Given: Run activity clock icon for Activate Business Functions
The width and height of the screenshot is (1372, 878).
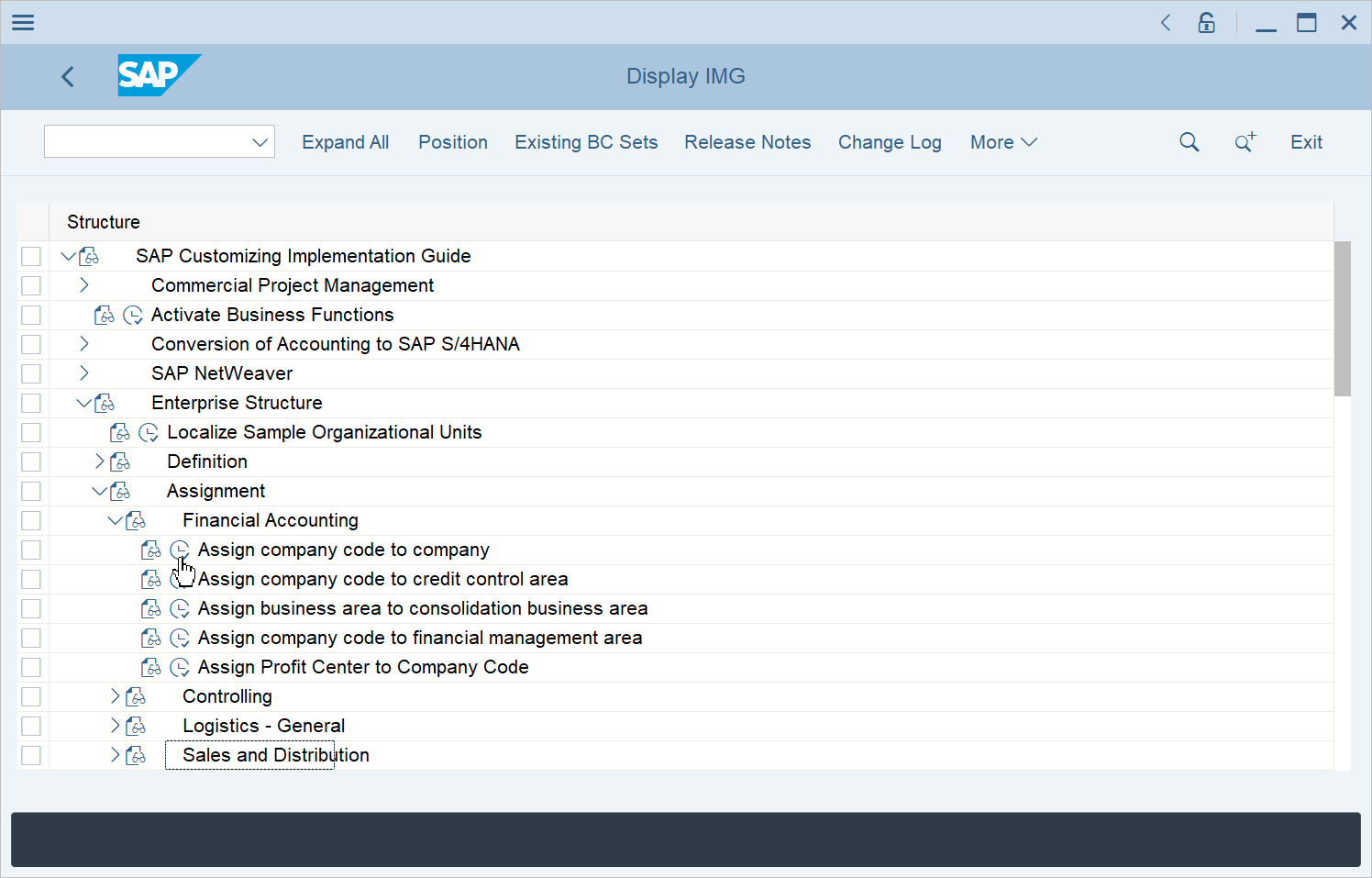Looking at the screenshot, I should (133, 315).
